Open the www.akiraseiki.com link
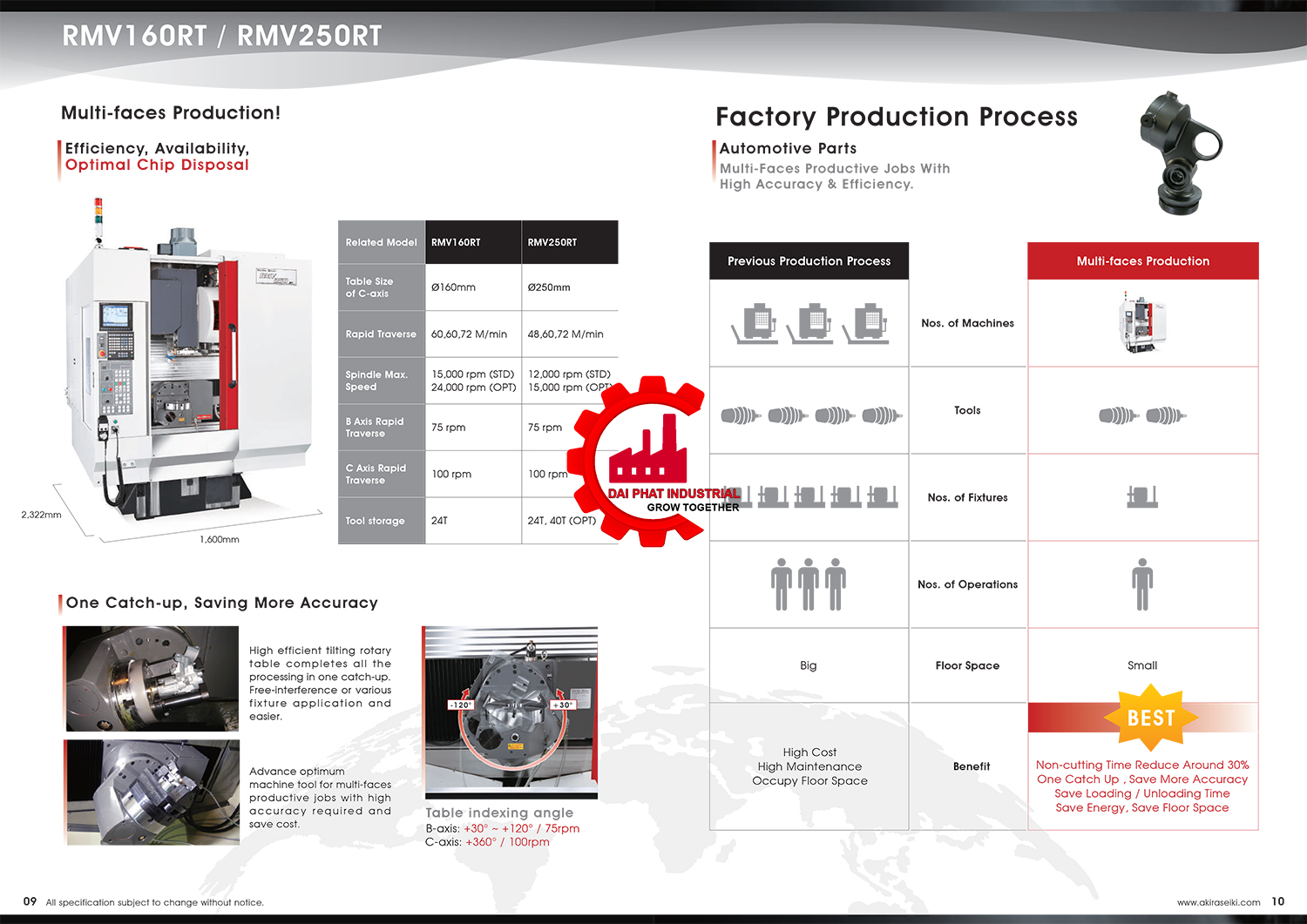Viewport: 1307px width, 924px height. click(x=1218, y=902)
